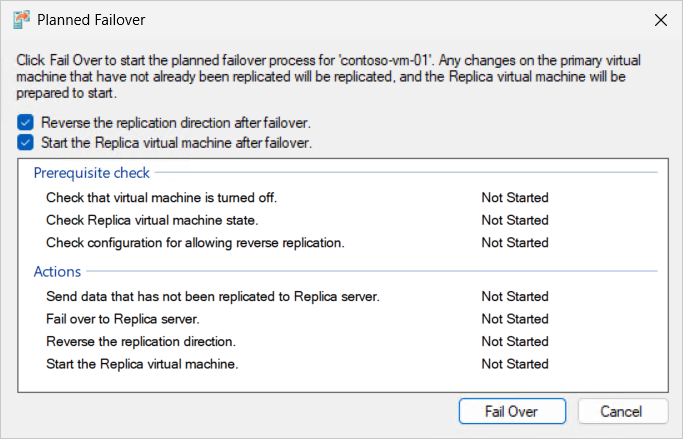
Task: Uncheck Start the Replica virtual machine after failover
Action: click(25, 142)
